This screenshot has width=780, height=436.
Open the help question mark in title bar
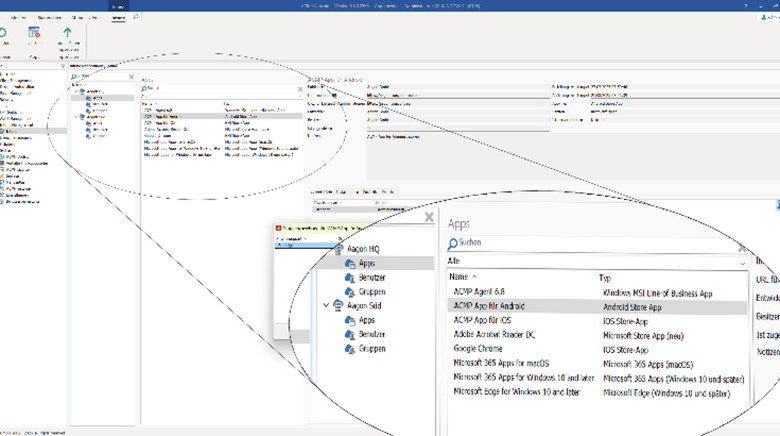point(745,5)
